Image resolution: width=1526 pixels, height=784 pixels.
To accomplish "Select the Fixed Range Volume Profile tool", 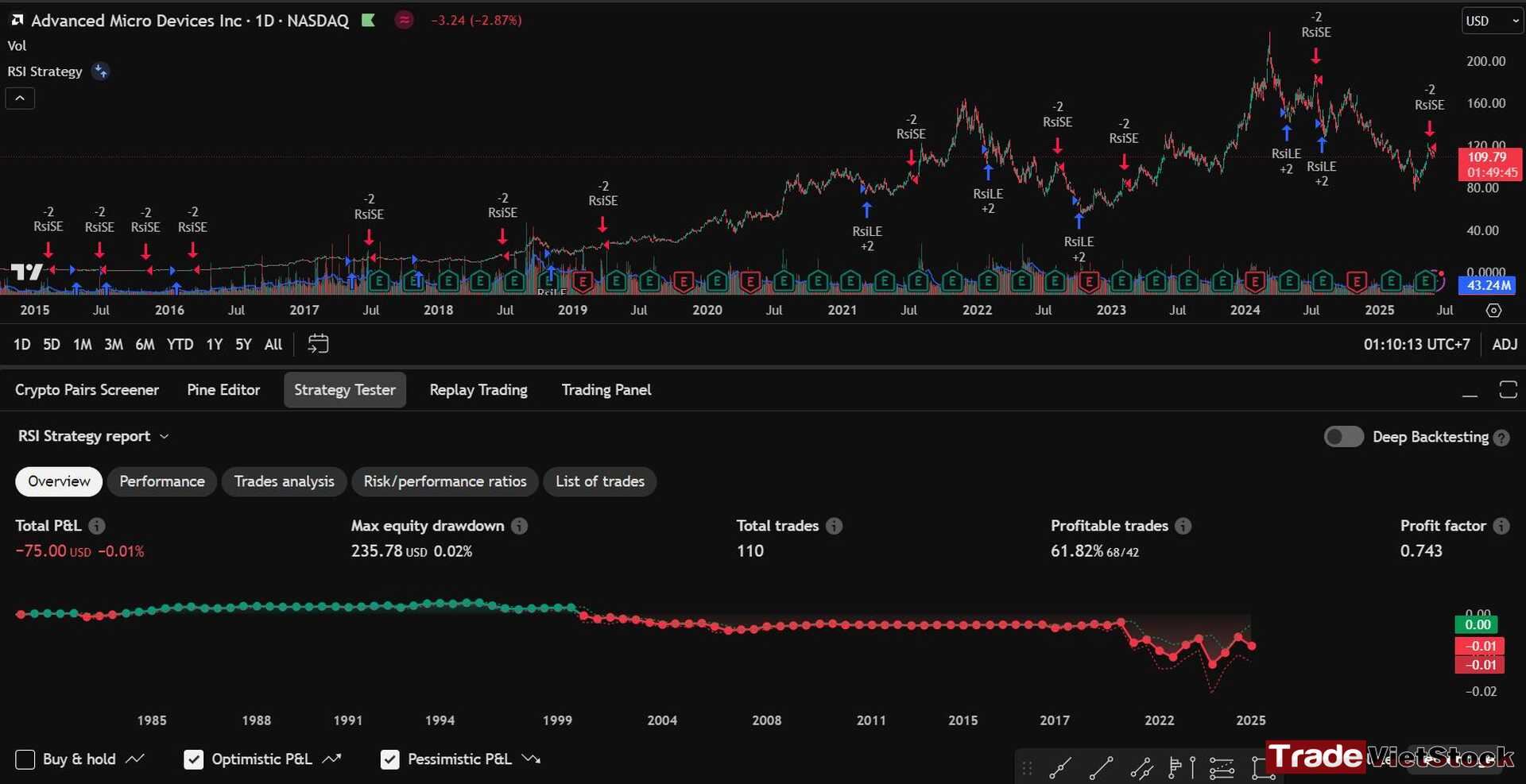I will coord(1175,768).
